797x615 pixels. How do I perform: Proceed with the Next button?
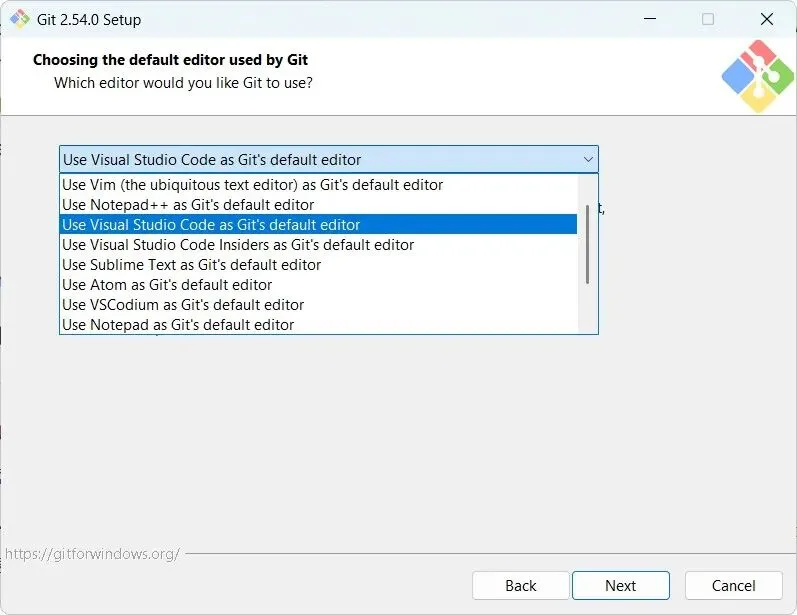pos(621,586)
